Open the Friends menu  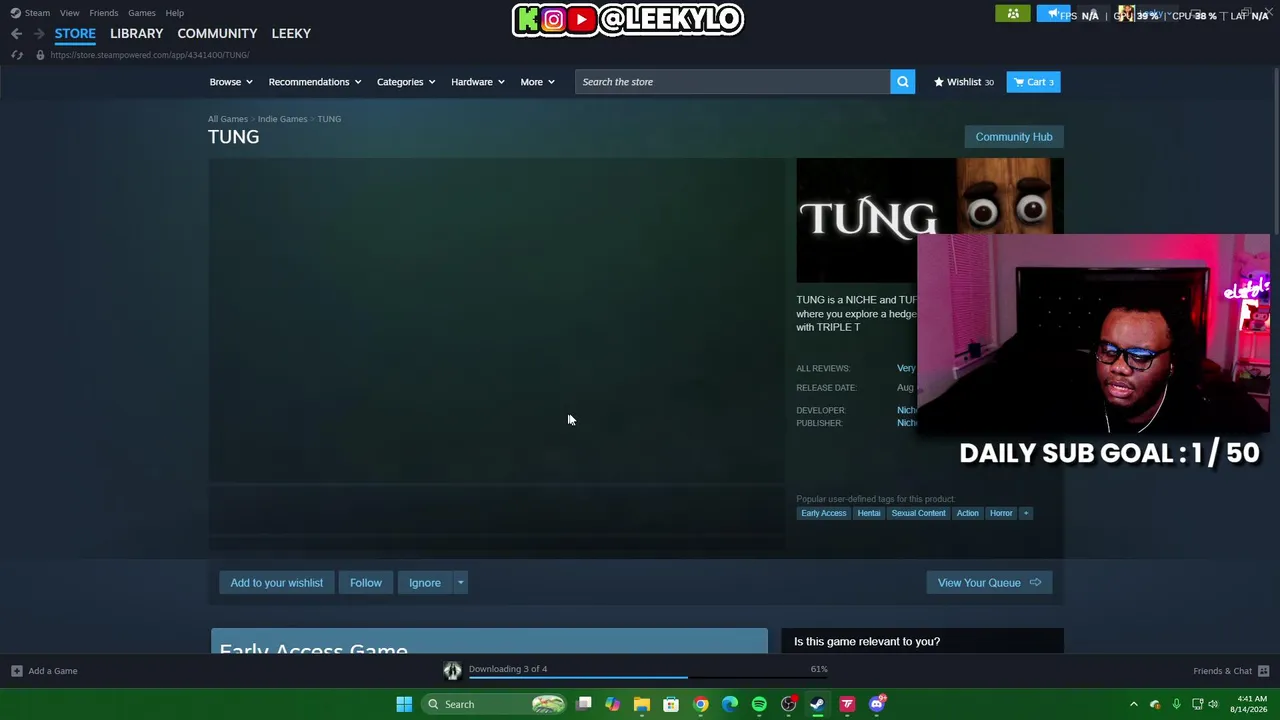coord(104,13)
